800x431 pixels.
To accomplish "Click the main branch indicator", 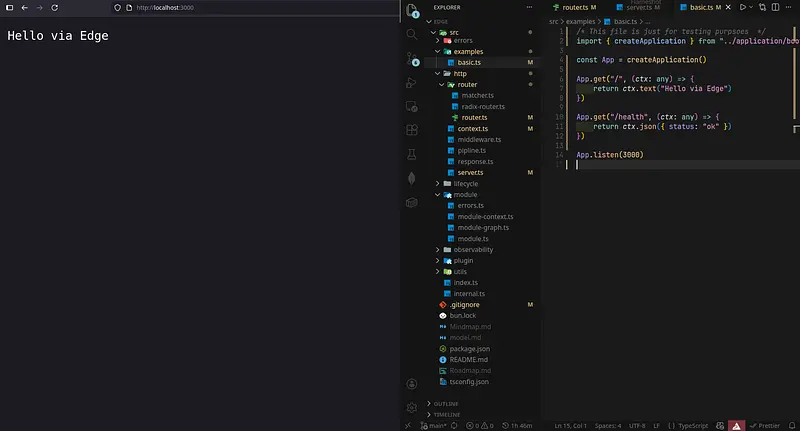I will tap(435, 425).
